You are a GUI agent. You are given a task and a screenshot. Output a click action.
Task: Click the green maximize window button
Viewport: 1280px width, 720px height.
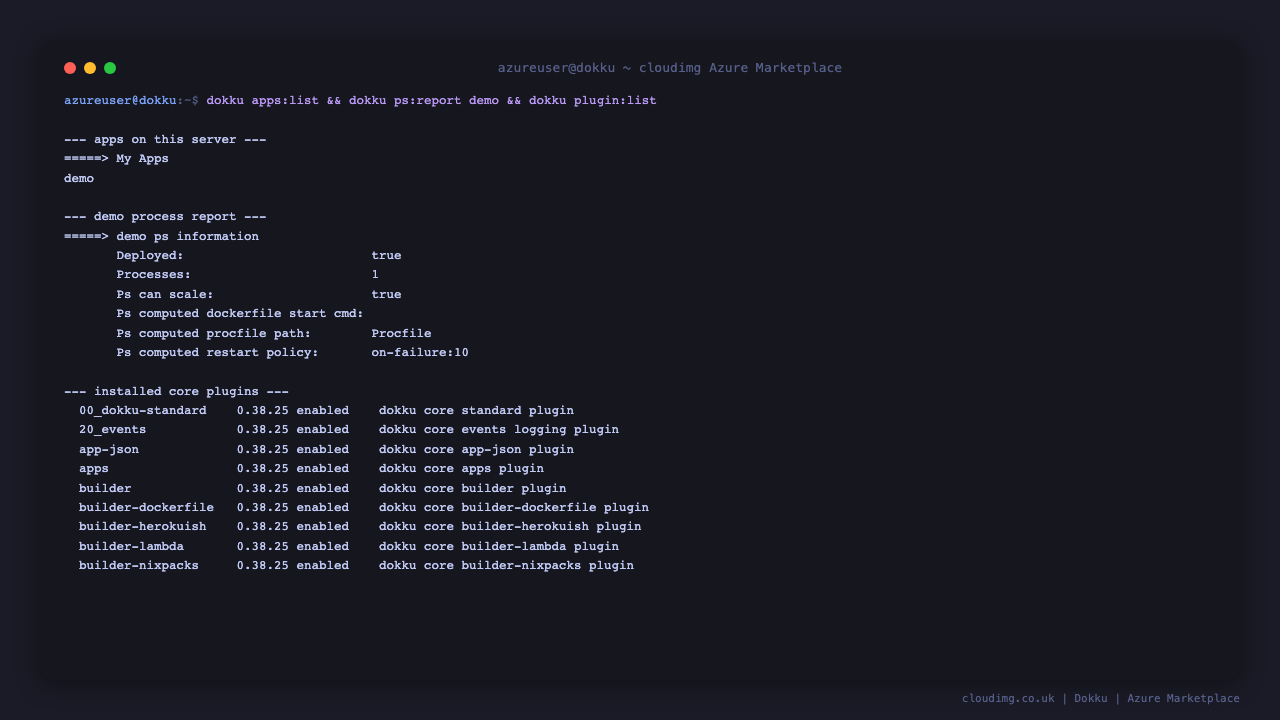[110, 68]
